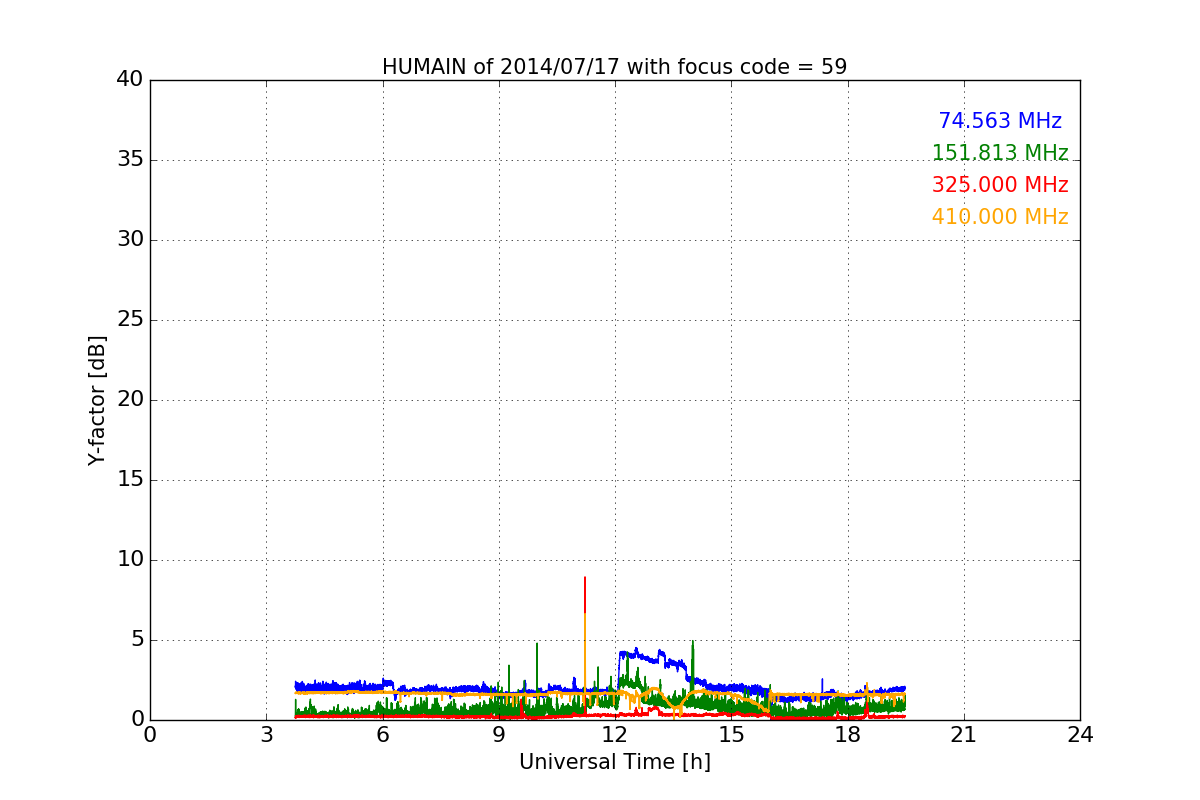This screenshot has width=1200, height=800.
Task: Click the y-axis tick label '10'
Action: pos(130,560)
